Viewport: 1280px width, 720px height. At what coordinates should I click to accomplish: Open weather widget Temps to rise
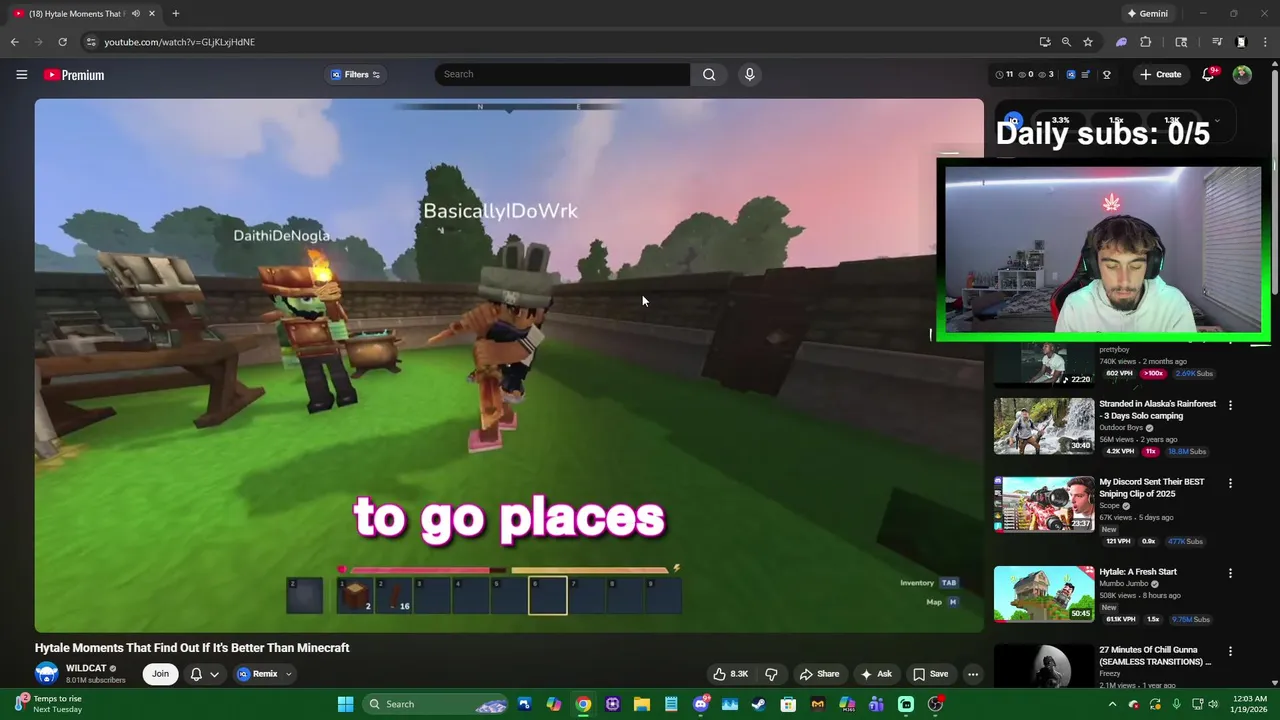[50, 704]
